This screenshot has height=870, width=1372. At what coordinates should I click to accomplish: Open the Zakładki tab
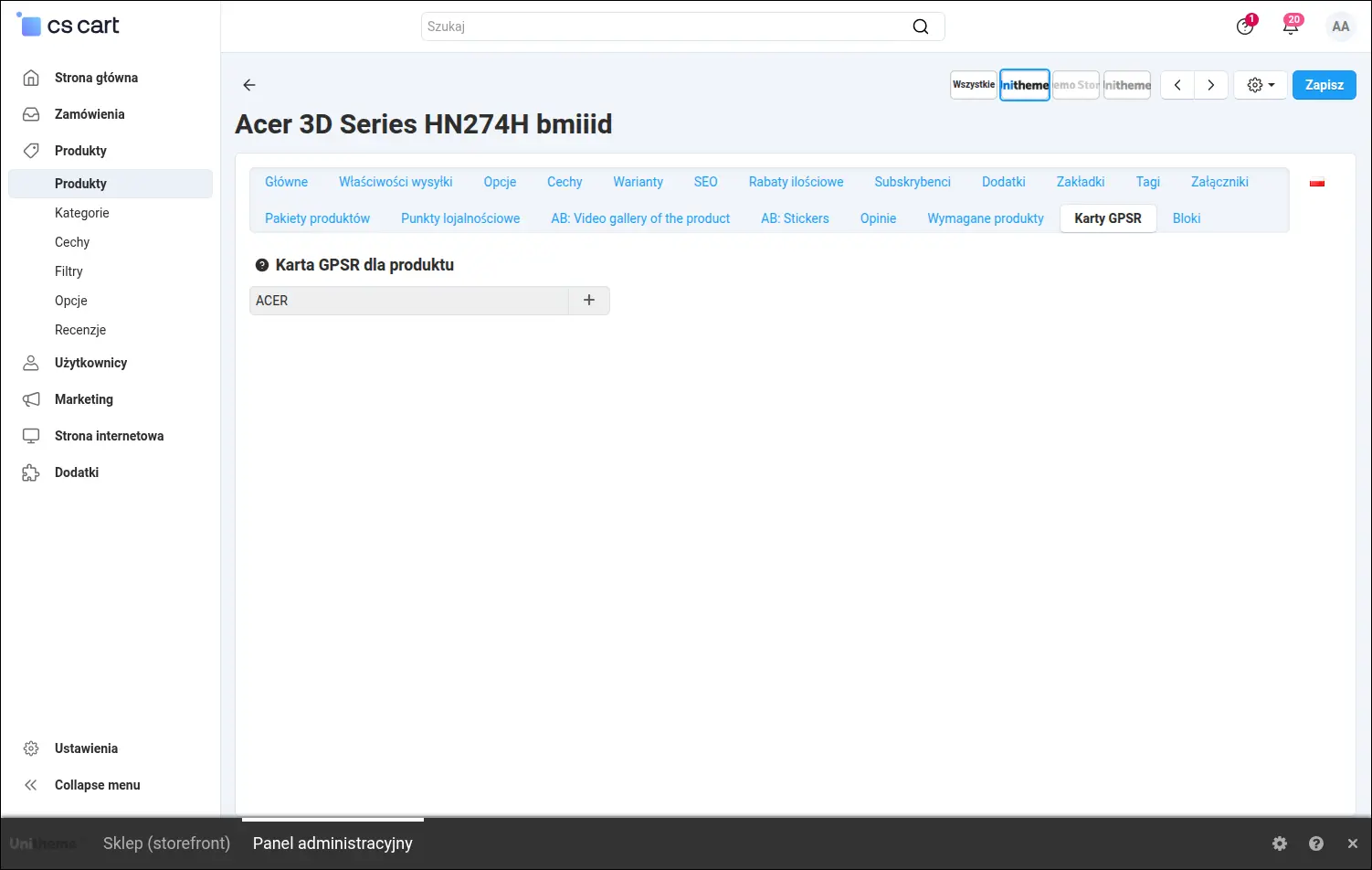click(x=1081, y=182)
